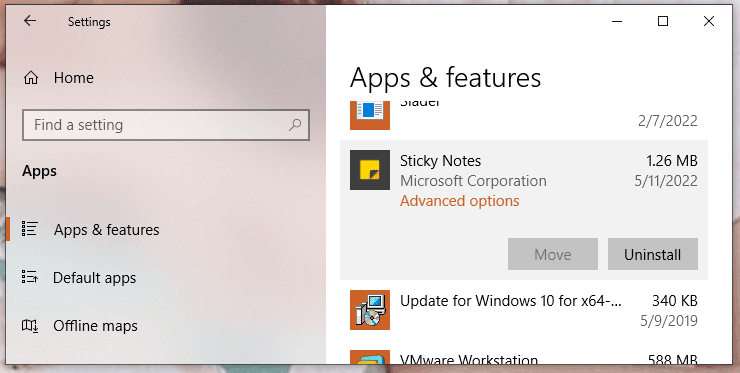Click the VMware Workstation icon
Viewport: 740px width, 373px height.
click(x=370, y=357)
